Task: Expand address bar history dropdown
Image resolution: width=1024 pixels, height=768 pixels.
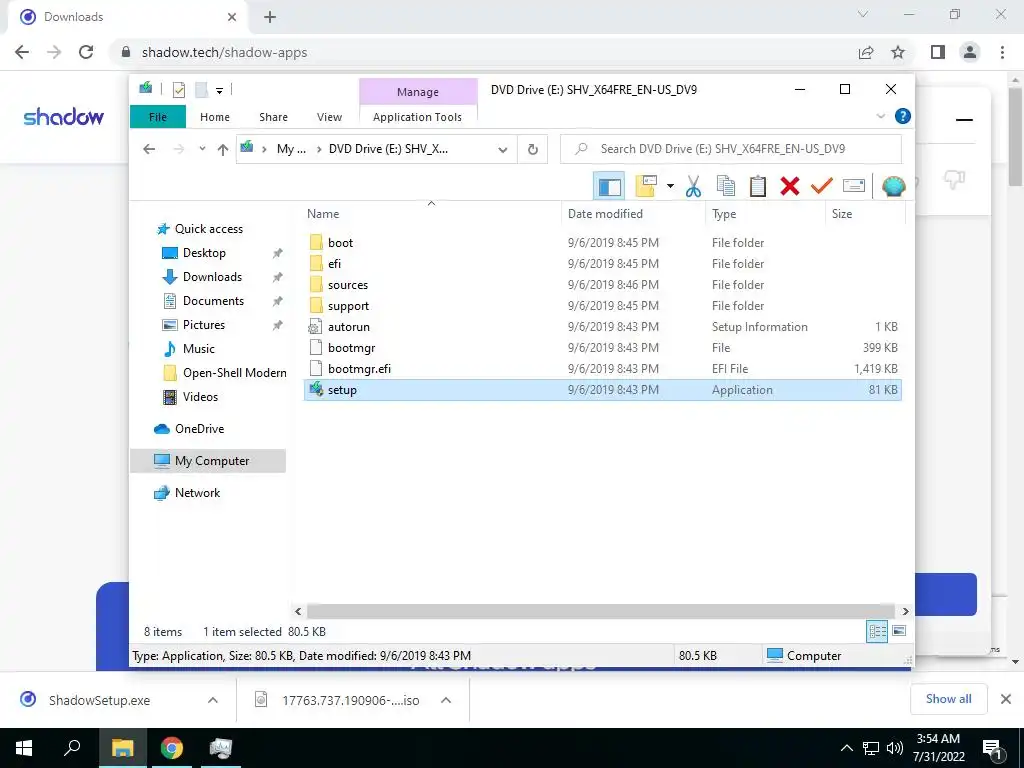Action: pyautogui.click(x=503, y=150)
